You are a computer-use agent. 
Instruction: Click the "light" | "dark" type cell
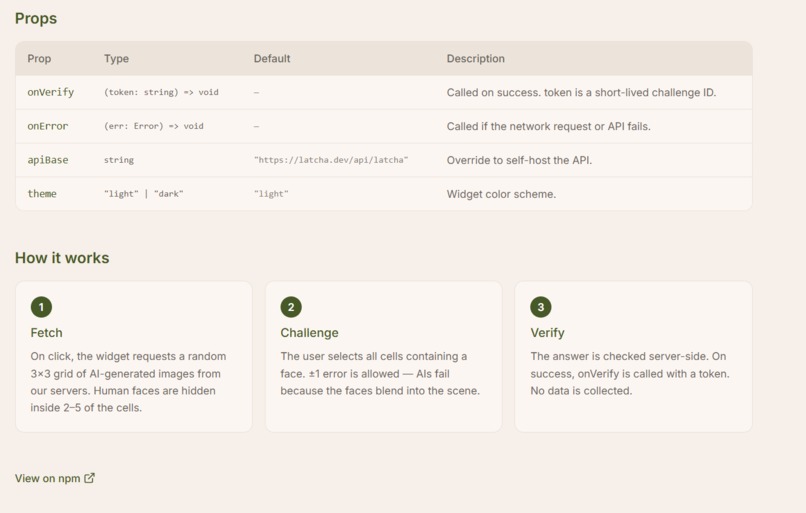tap(143, 194)
